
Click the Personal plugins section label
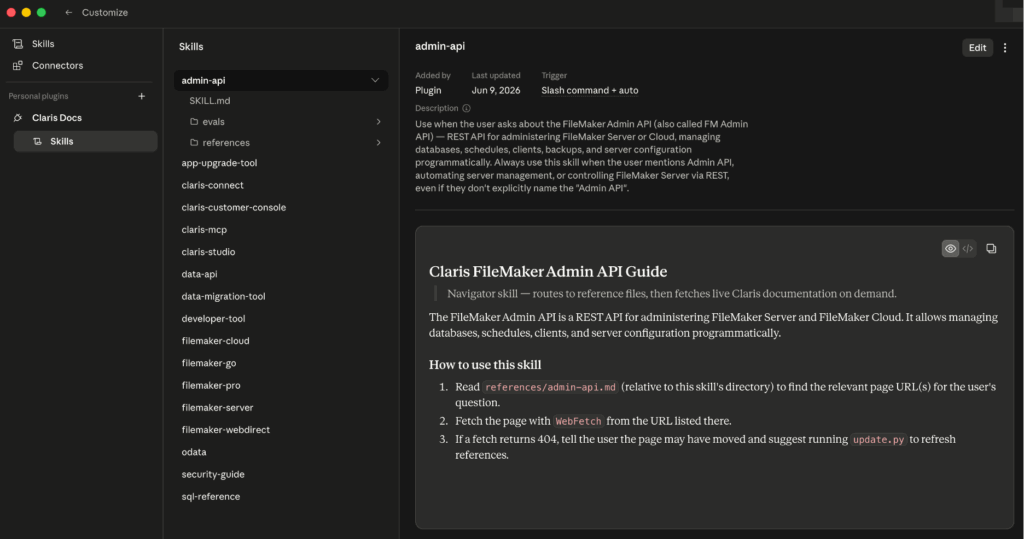(39, 96)
